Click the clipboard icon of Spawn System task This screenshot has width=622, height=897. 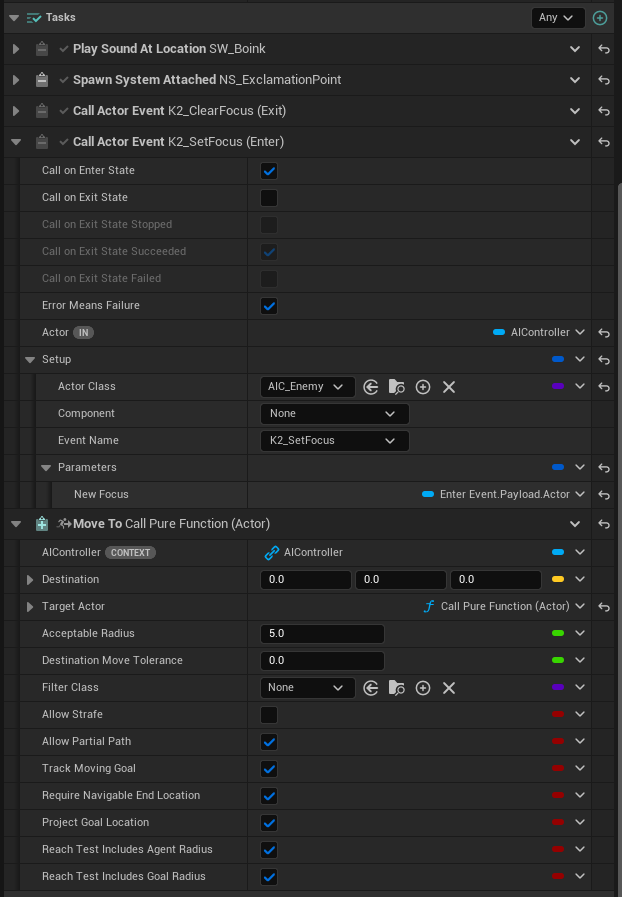click(42, 80)
